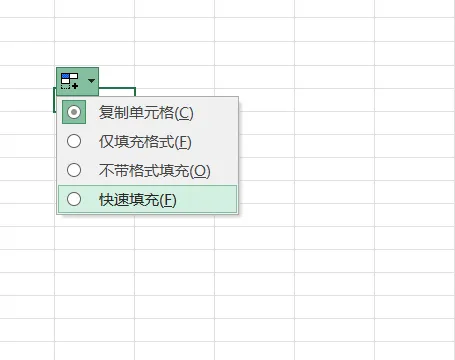Choose the 不带格式填充(O) menu entry text
The width and height of the screenshot is (455, 360).
pos(155,171)
